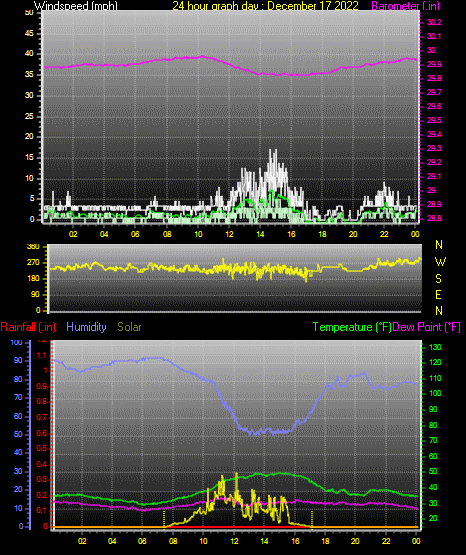Click the 0.3 rainfall axis value
The image size is (466, 555).
(x=41, y=480)
